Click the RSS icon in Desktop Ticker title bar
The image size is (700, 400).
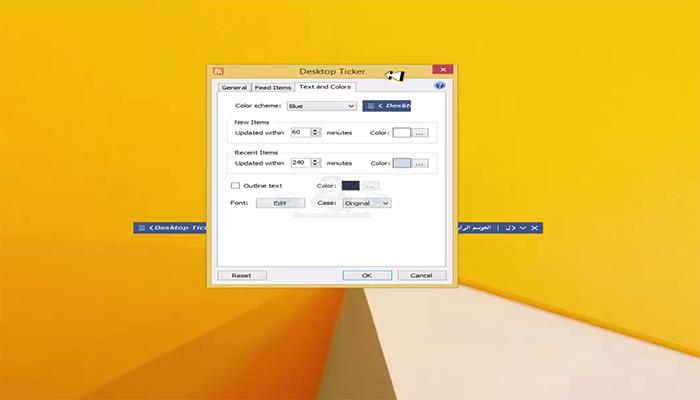[x=218, y=71]
